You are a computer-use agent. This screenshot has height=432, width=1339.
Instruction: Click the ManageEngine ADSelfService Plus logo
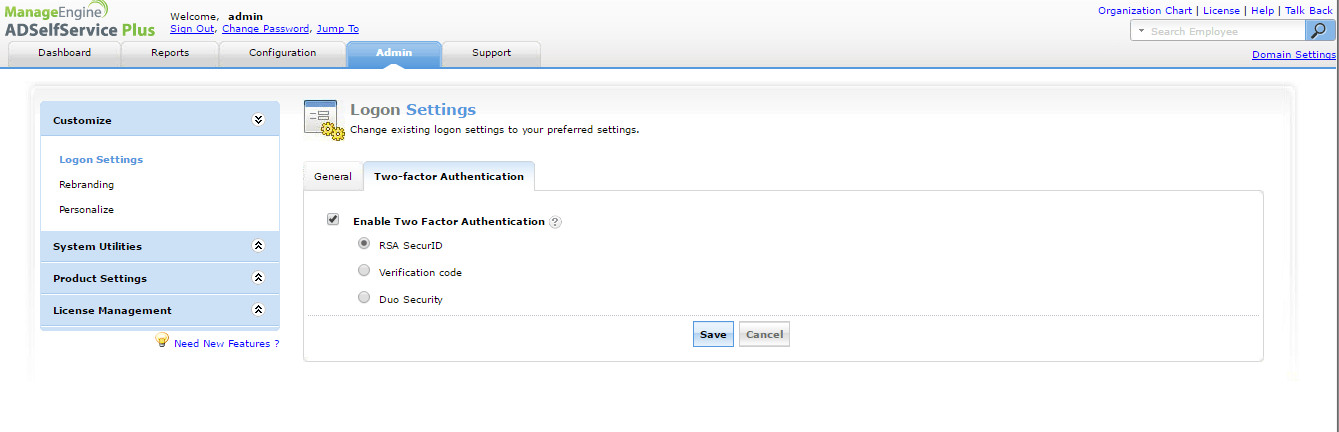80,20
